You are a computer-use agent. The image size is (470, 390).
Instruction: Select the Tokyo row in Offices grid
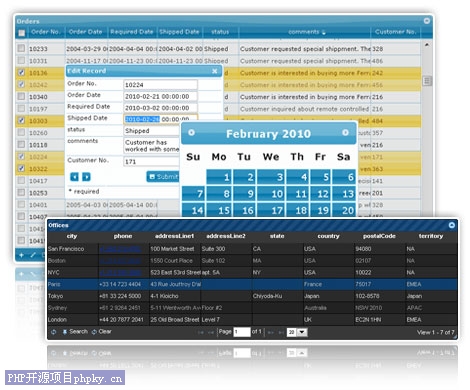point(252,296)
